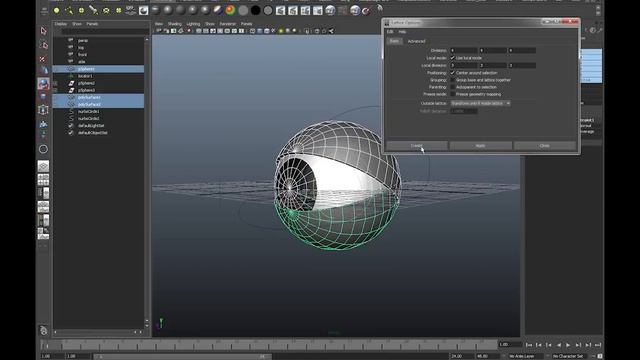
Task: Click the circle Last tool icon
Action: [x=43, y=149]
